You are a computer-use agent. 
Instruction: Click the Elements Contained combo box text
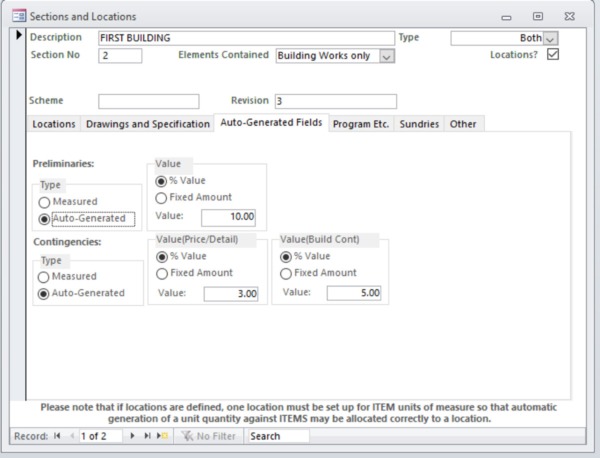click(328, 56)
